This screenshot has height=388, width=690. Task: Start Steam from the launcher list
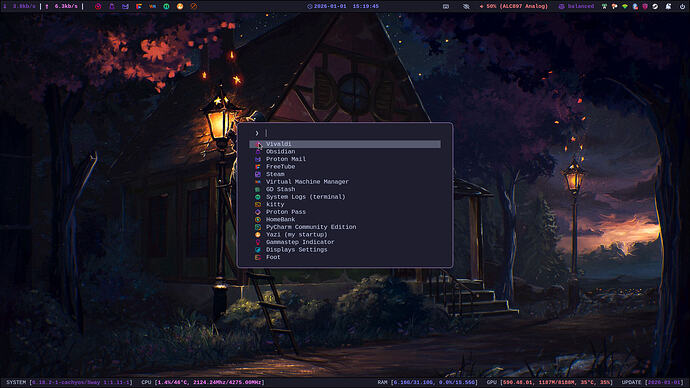click(x=345, y=174)
